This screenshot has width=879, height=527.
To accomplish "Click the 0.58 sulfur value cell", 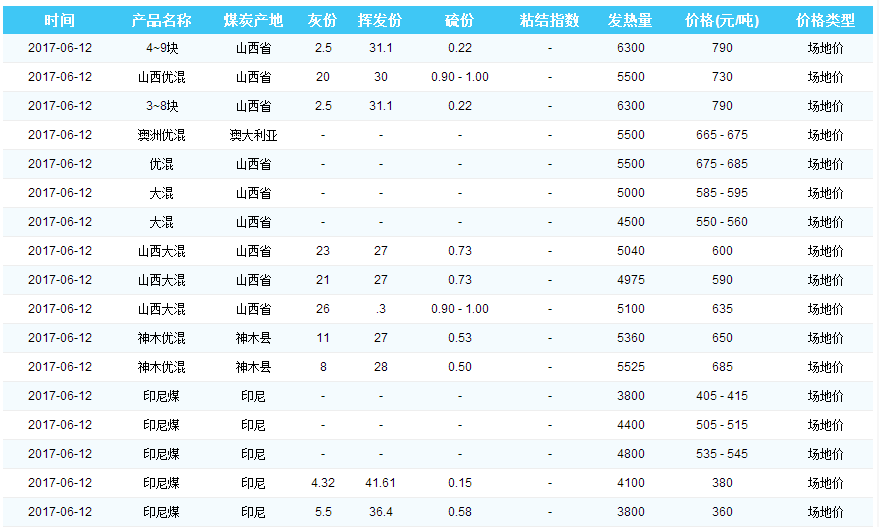I will [460, 512].
